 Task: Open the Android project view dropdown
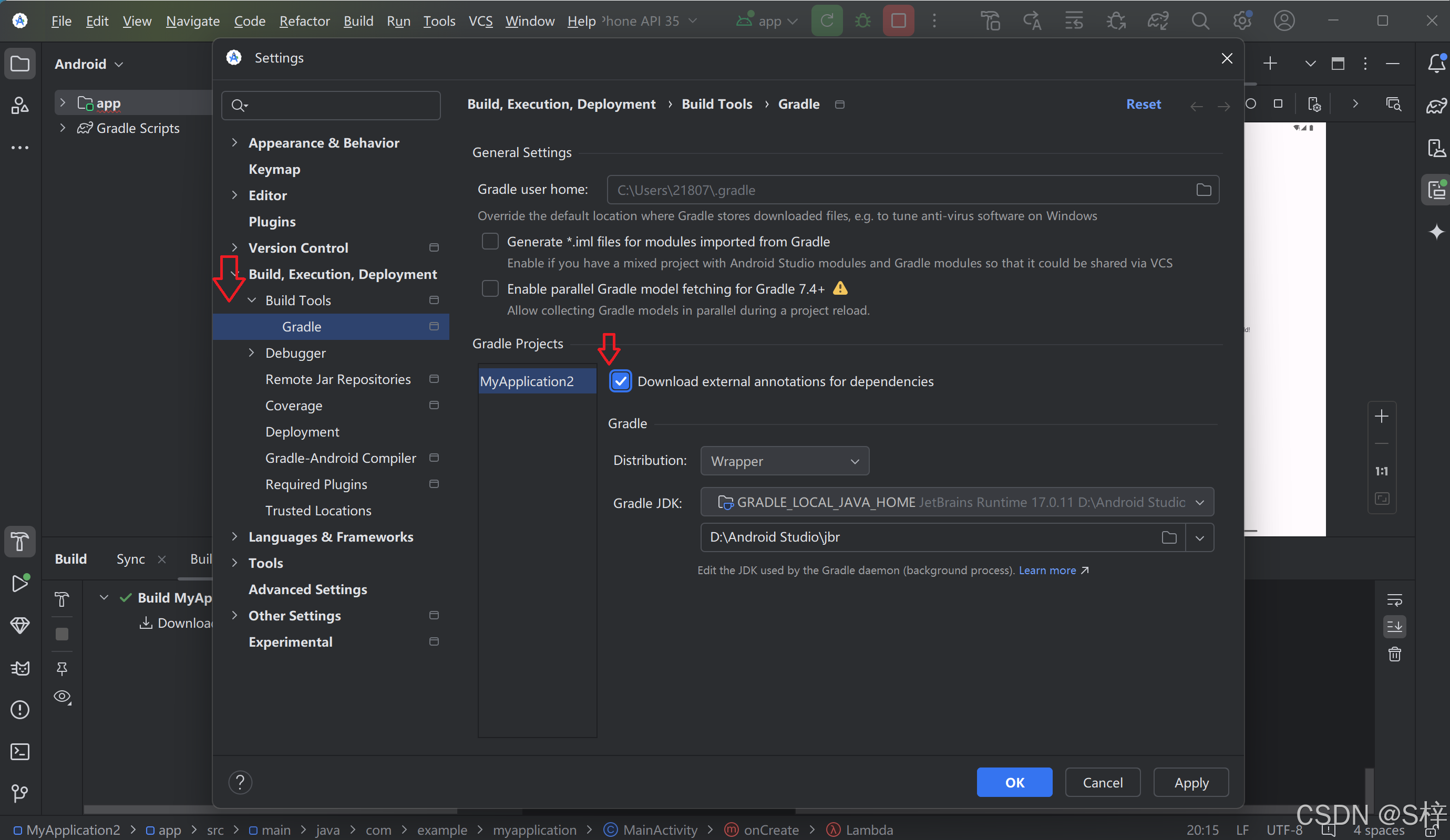click(89, 64)
